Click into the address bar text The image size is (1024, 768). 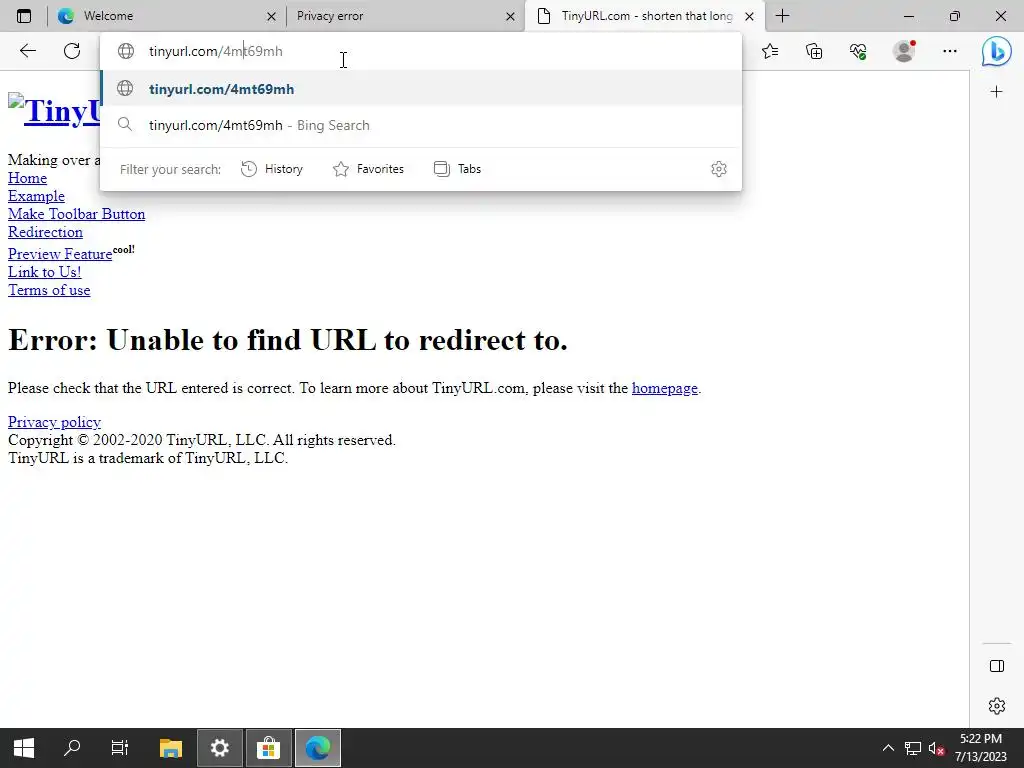(216, 51)
